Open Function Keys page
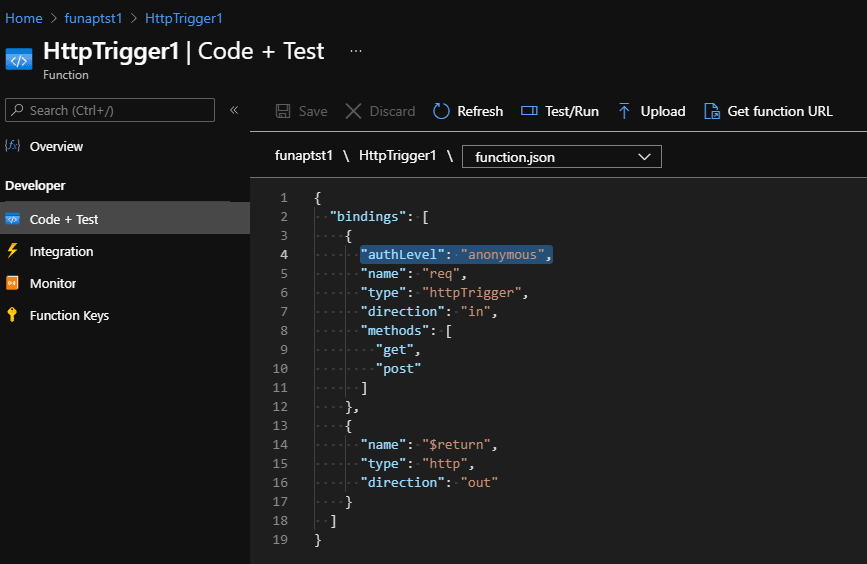867x564 pixels. click(69, 316)
